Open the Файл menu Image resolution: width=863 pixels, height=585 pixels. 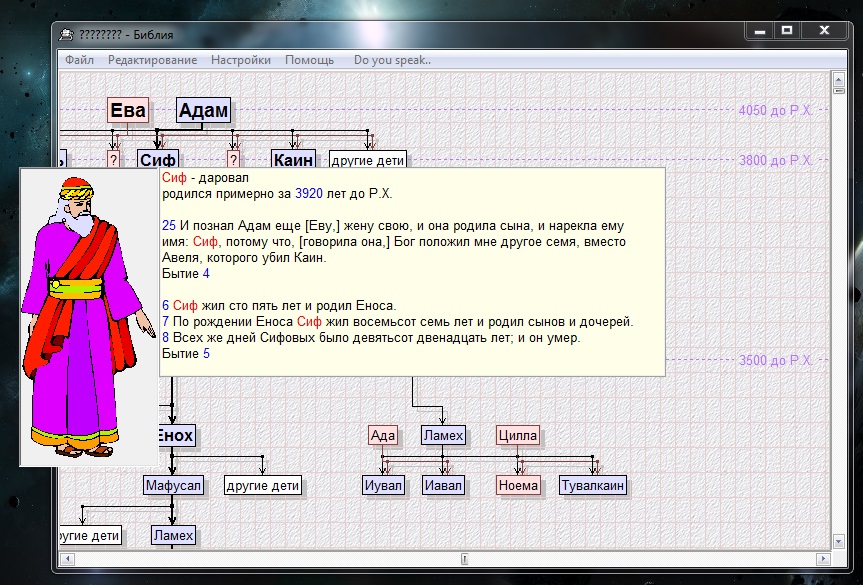coord(79,60)
